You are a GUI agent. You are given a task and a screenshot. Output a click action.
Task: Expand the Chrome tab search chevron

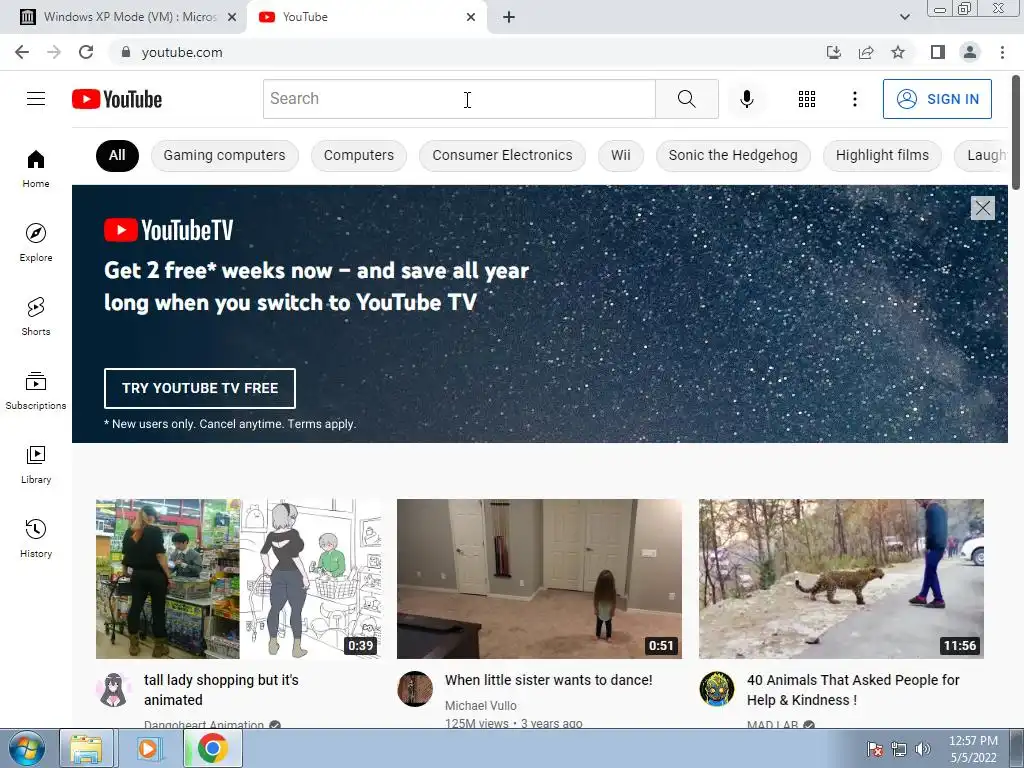[904, 17]
